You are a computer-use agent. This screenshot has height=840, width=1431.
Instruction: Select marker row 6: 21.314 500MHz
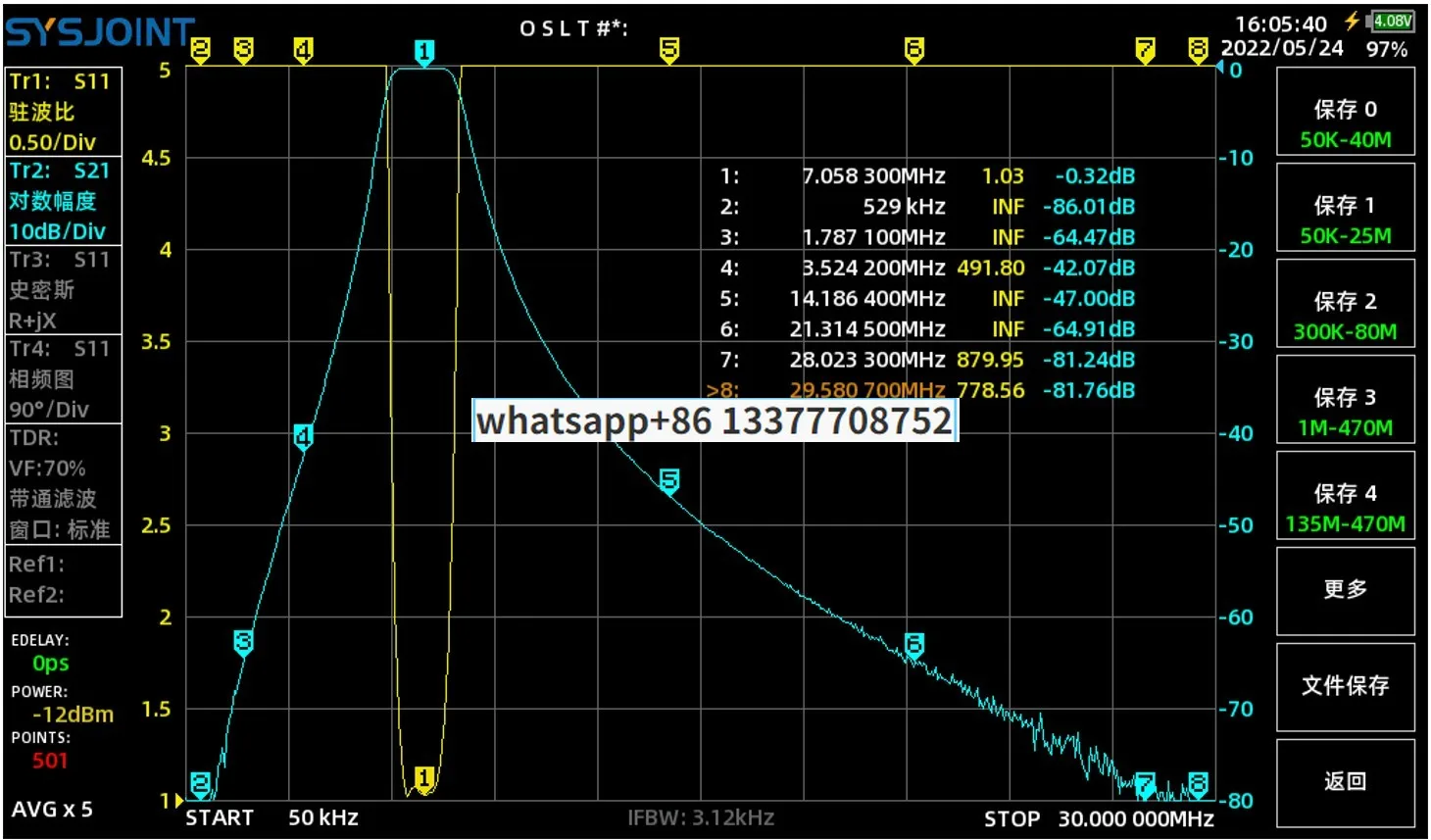(x=927, y=329)
